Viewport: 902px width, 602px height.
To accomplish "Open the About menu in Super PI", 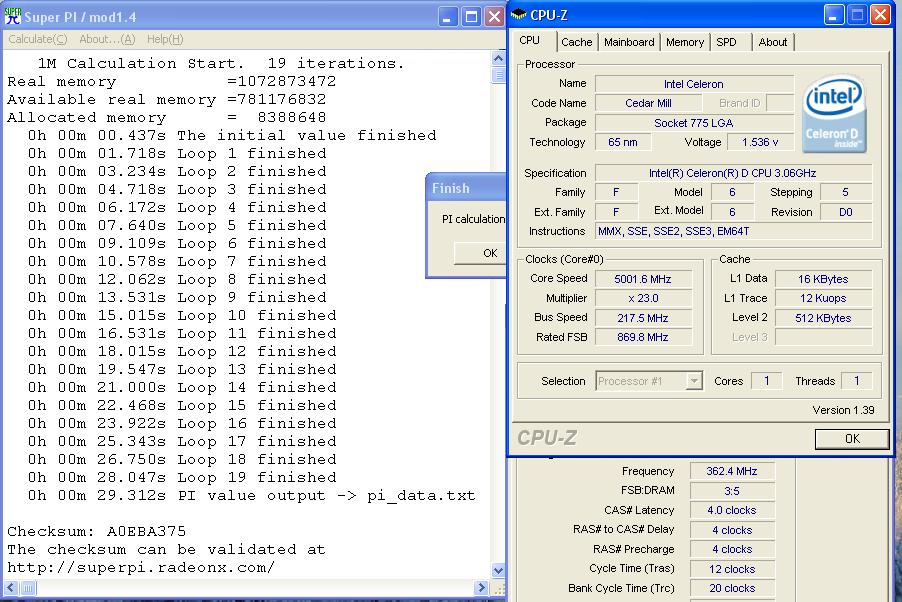I will (x=107, y=39).
